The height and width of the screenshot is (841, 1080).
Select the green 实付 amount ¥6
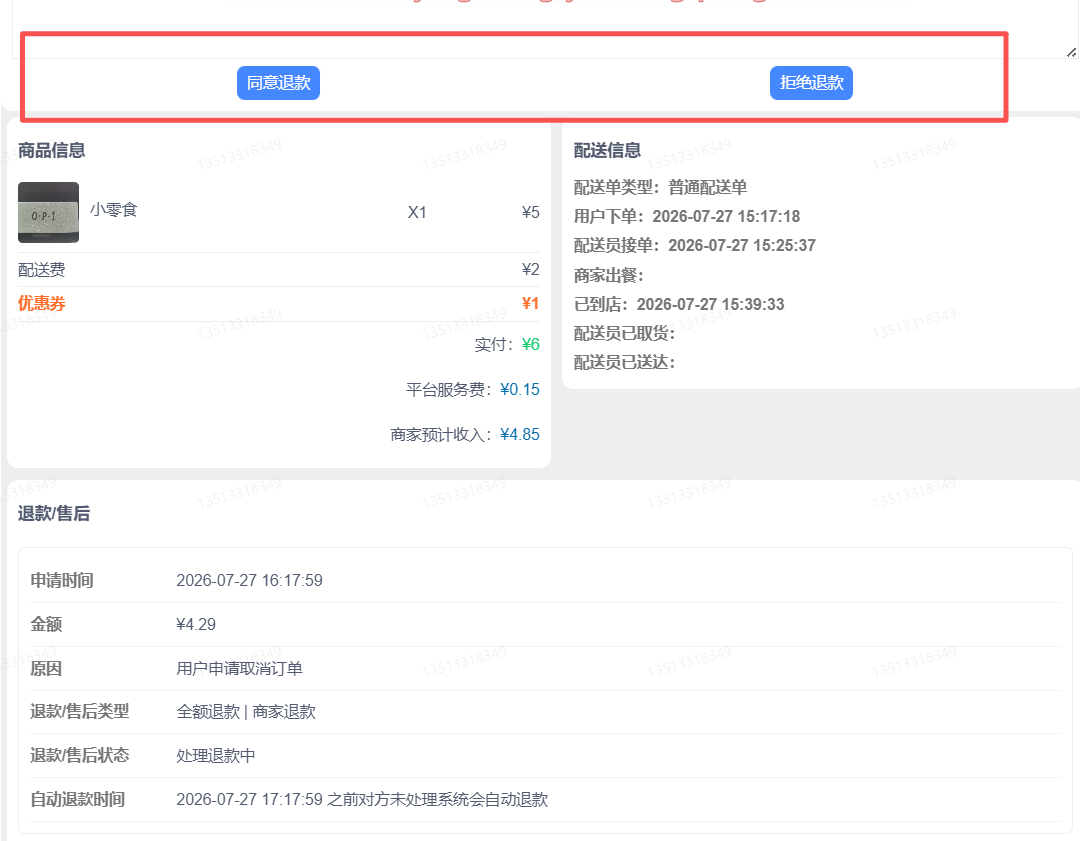pyautogui.click(x=530, y=344)
